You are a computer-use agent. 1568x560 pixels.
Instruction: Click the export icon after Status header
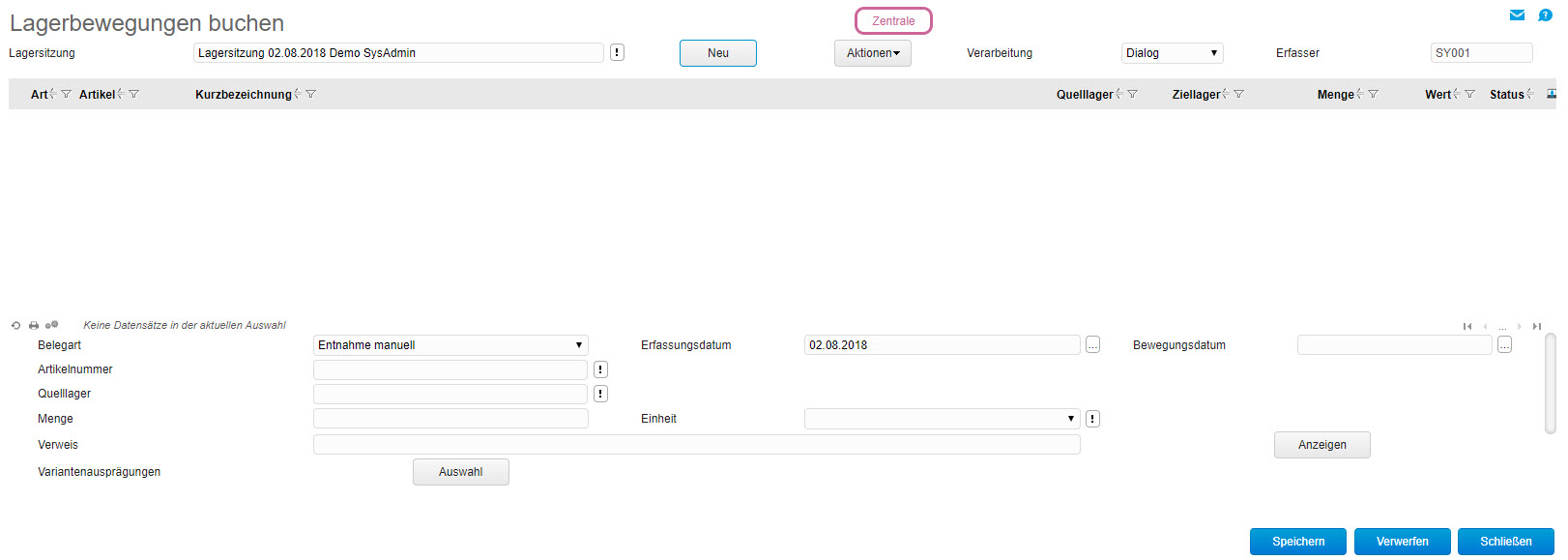tap(1552, 94)
